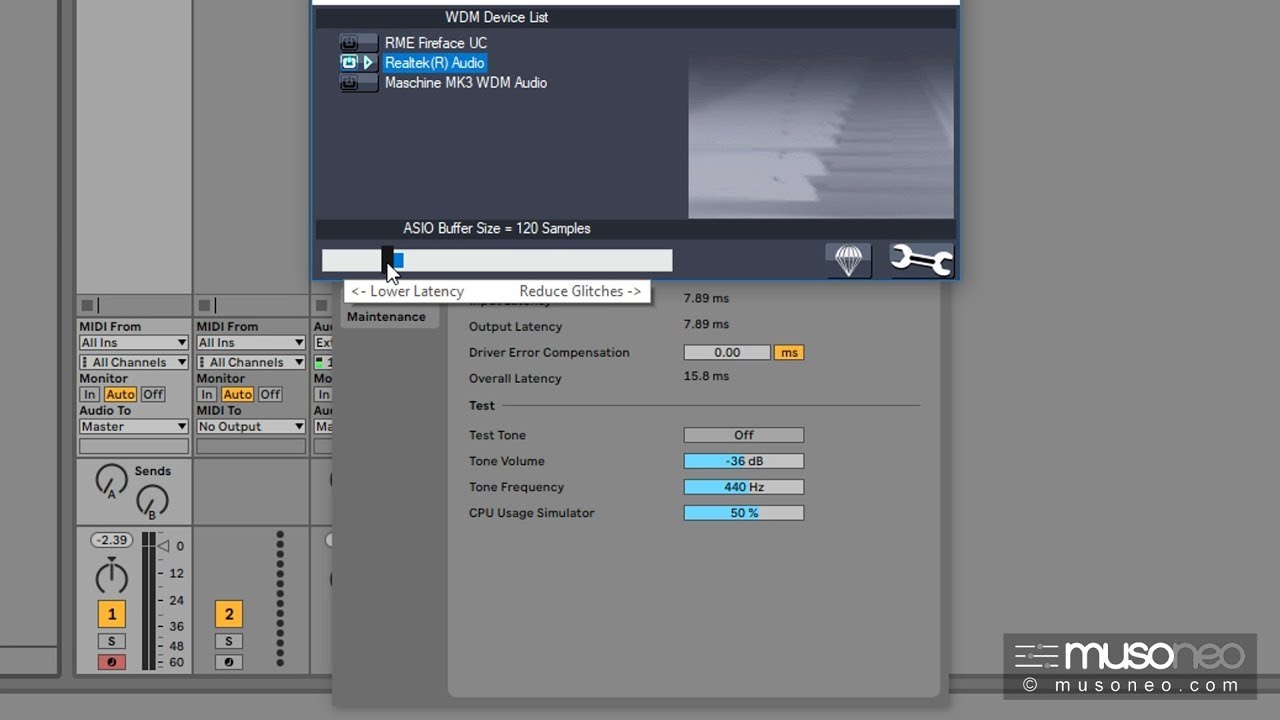Select Realtek(R) Audio device
The height and width of the screenshot is (720, 1280).
[434, 63]
